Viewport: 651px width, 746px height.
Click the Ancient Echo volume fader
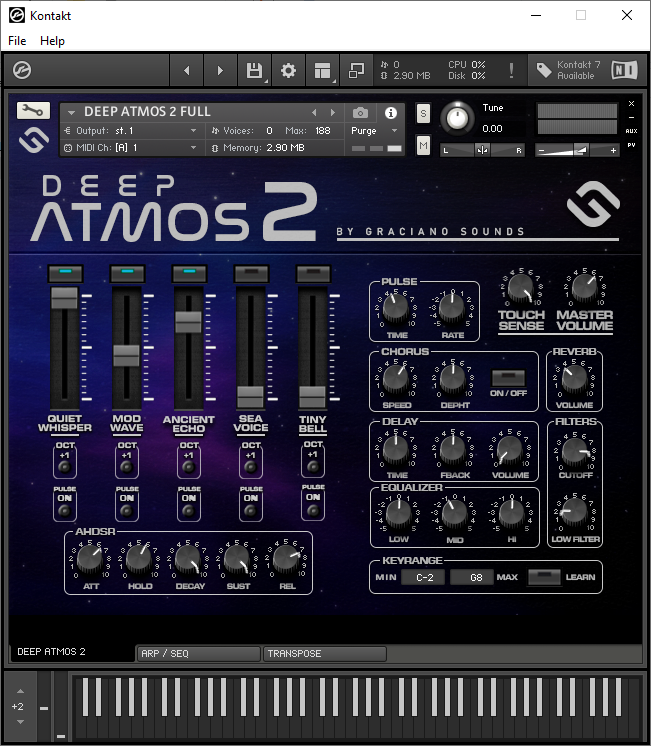coord(188,322)
